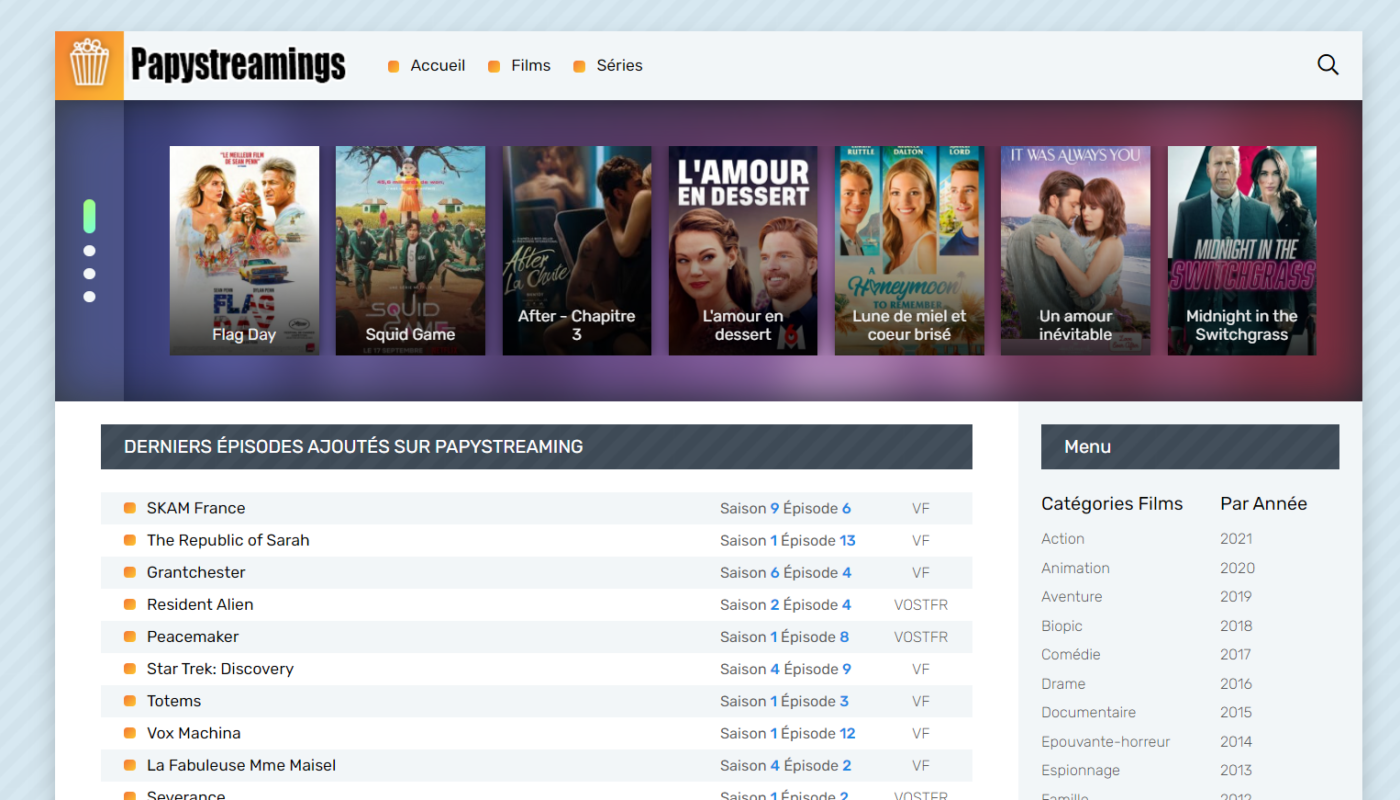The image size is (1400, 800).
Task: Click 'Saison 1 Épisode 3' for Totems
Action: tap(785, 701)
